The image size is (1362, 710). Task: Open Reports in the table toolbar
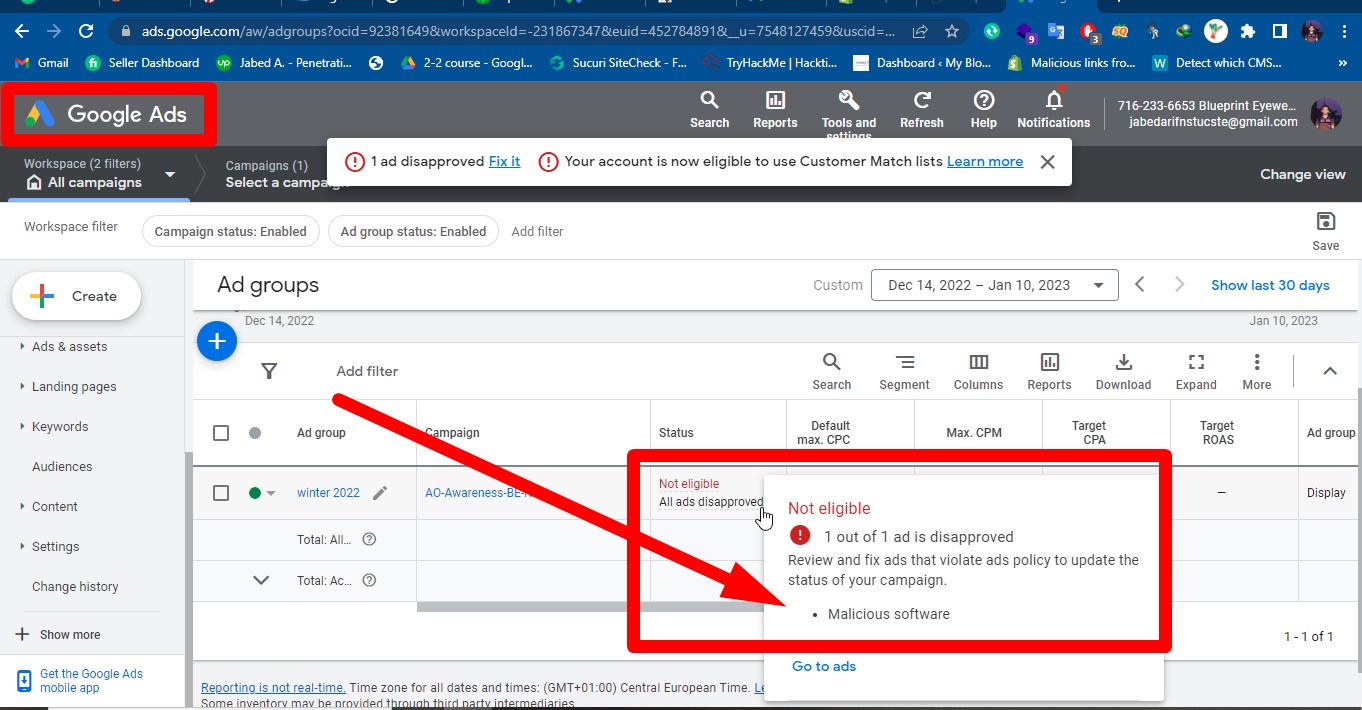[x=1049, y=371]
